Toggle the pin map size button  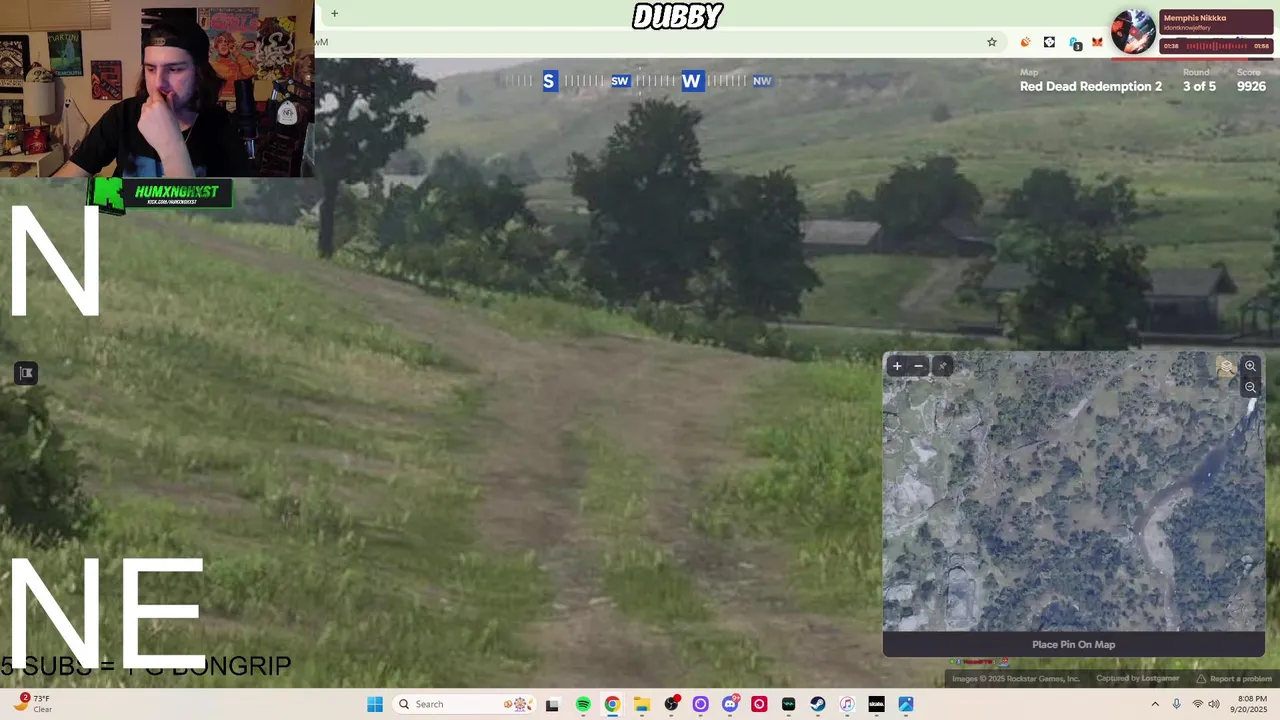(x=942, y=366)
